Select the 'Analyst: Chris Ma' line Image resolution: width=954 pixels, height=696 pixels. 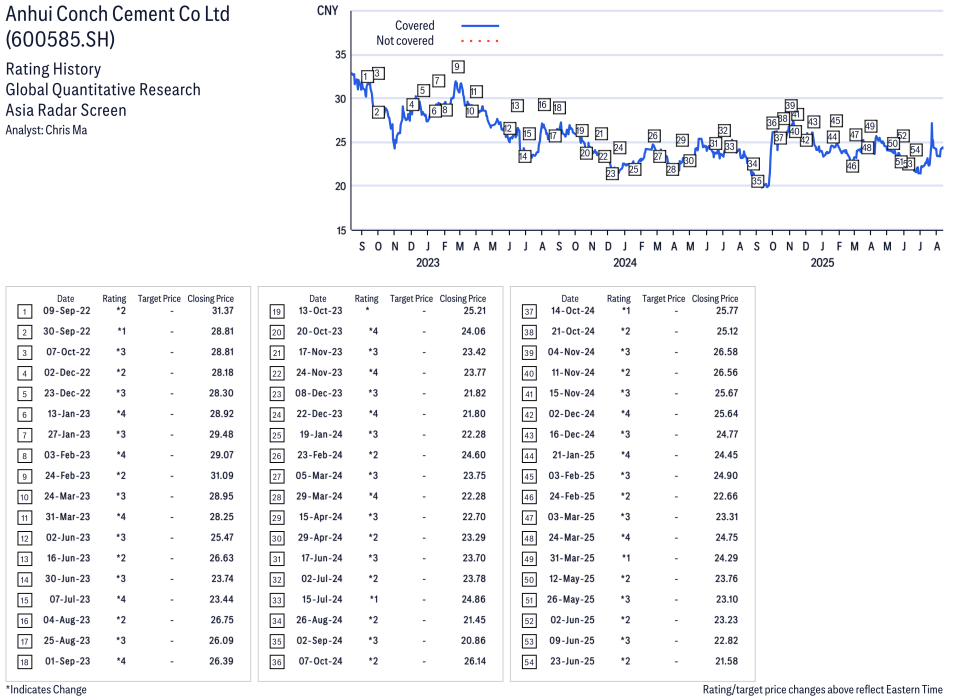coord(46,130)
